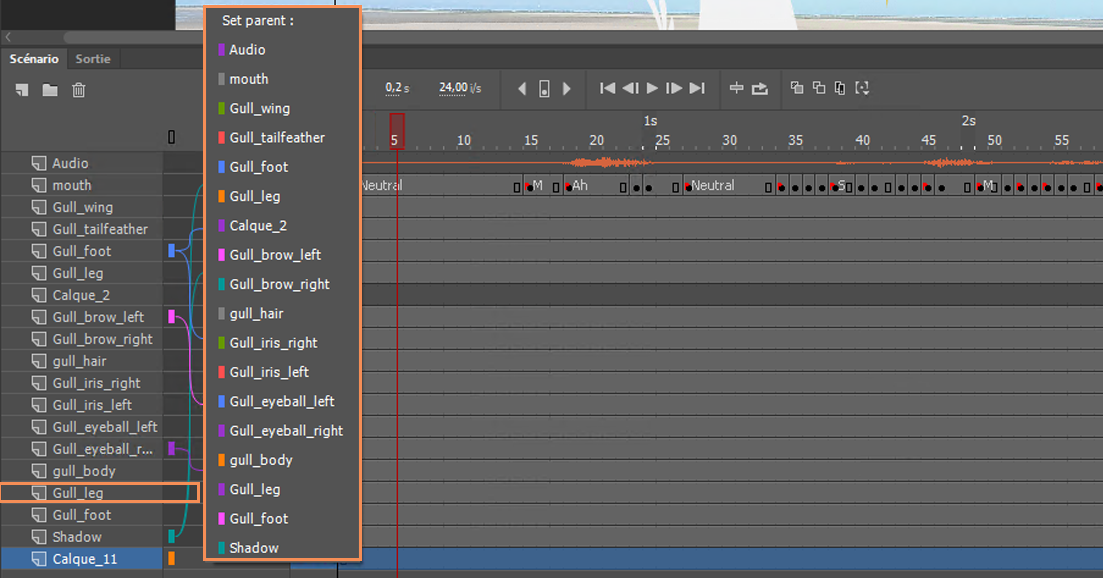Switch to the Sortie tab
Viewport: 1103px width, 578px height.
coord(93,59)
